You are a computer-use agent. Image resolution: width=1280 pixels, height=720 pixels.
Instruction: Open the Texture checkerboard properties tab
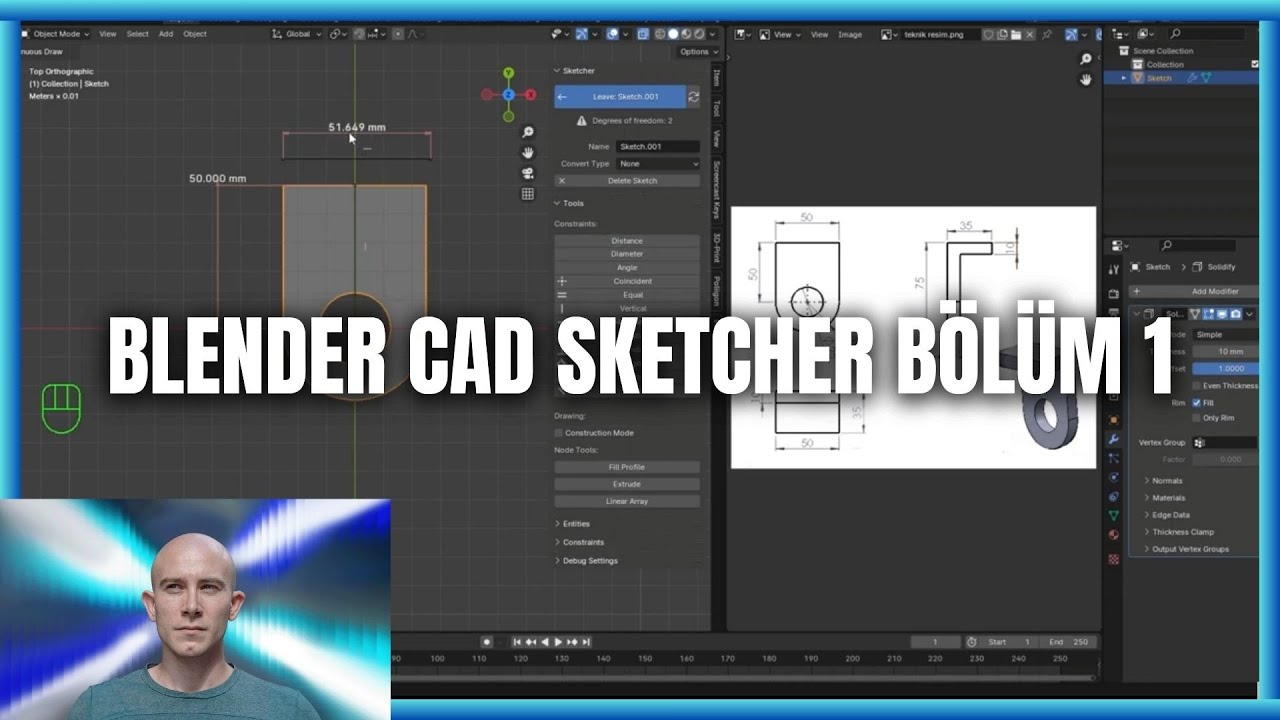[1114, 557]
